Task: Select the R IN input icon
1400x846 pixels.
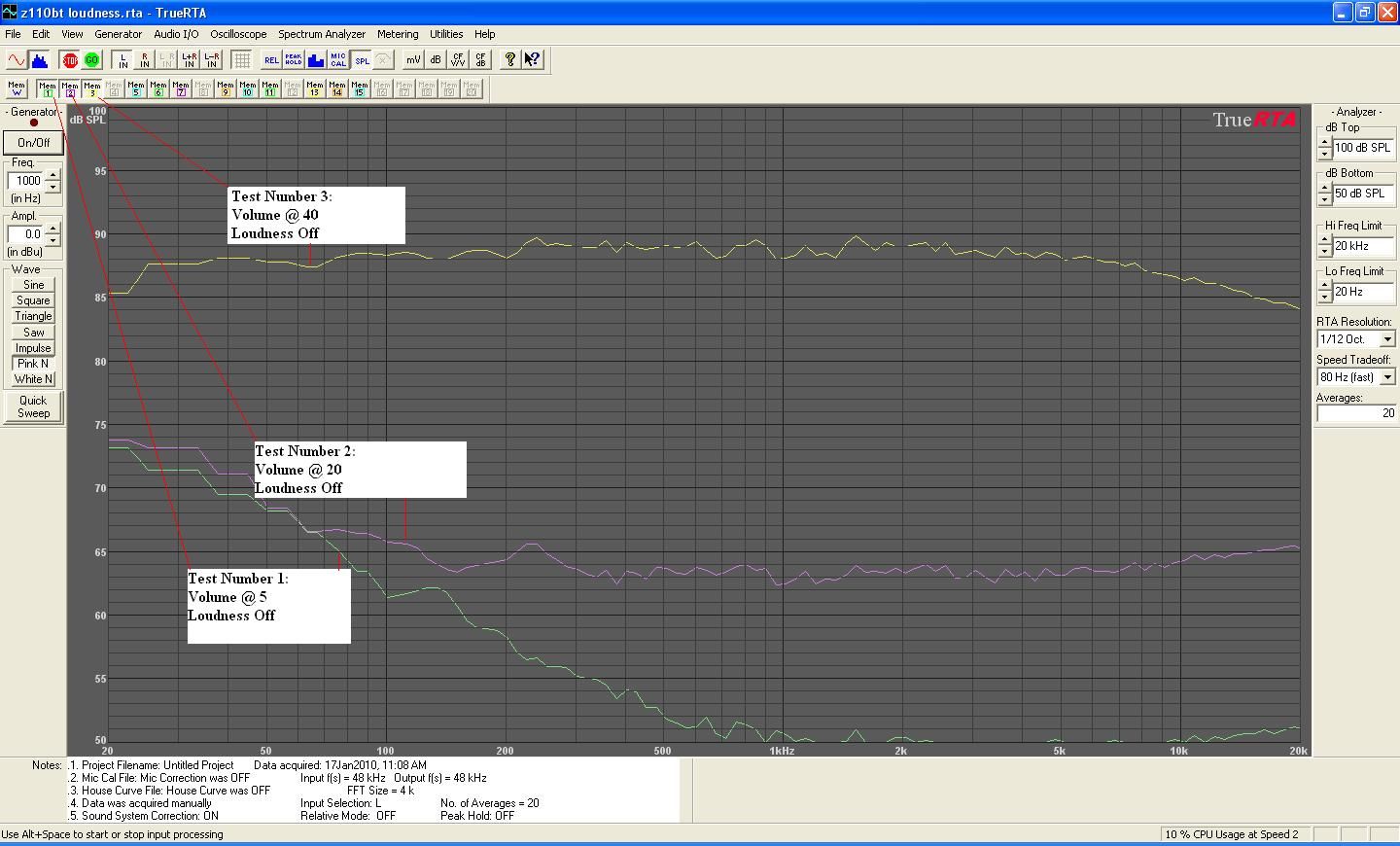Action: pos(144,60)
